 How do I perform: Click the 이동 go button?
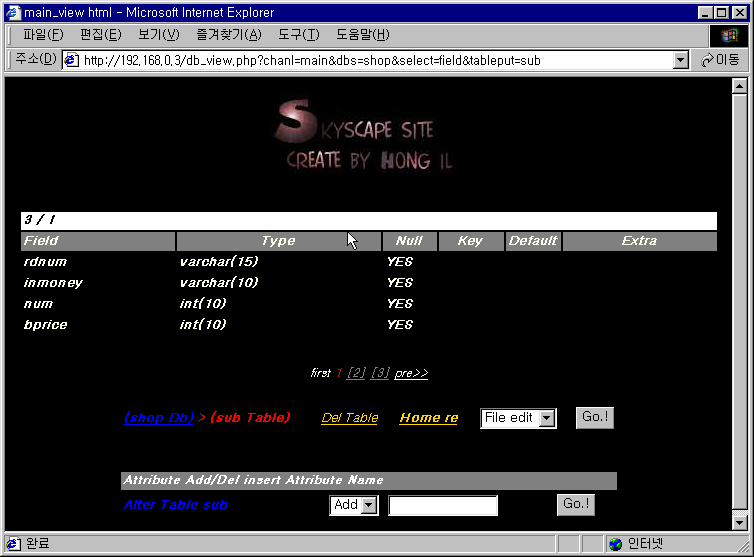[x=720, y=60]
